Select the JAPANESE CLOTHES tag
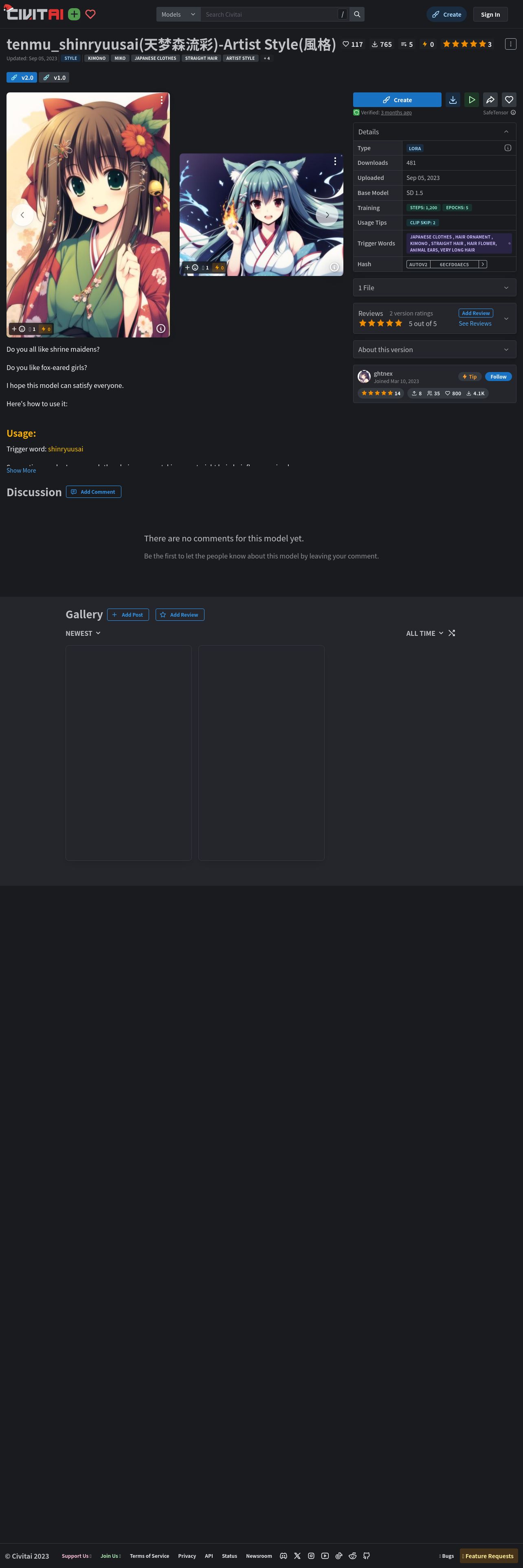The image size is (523, 1568). pos(155,59)
